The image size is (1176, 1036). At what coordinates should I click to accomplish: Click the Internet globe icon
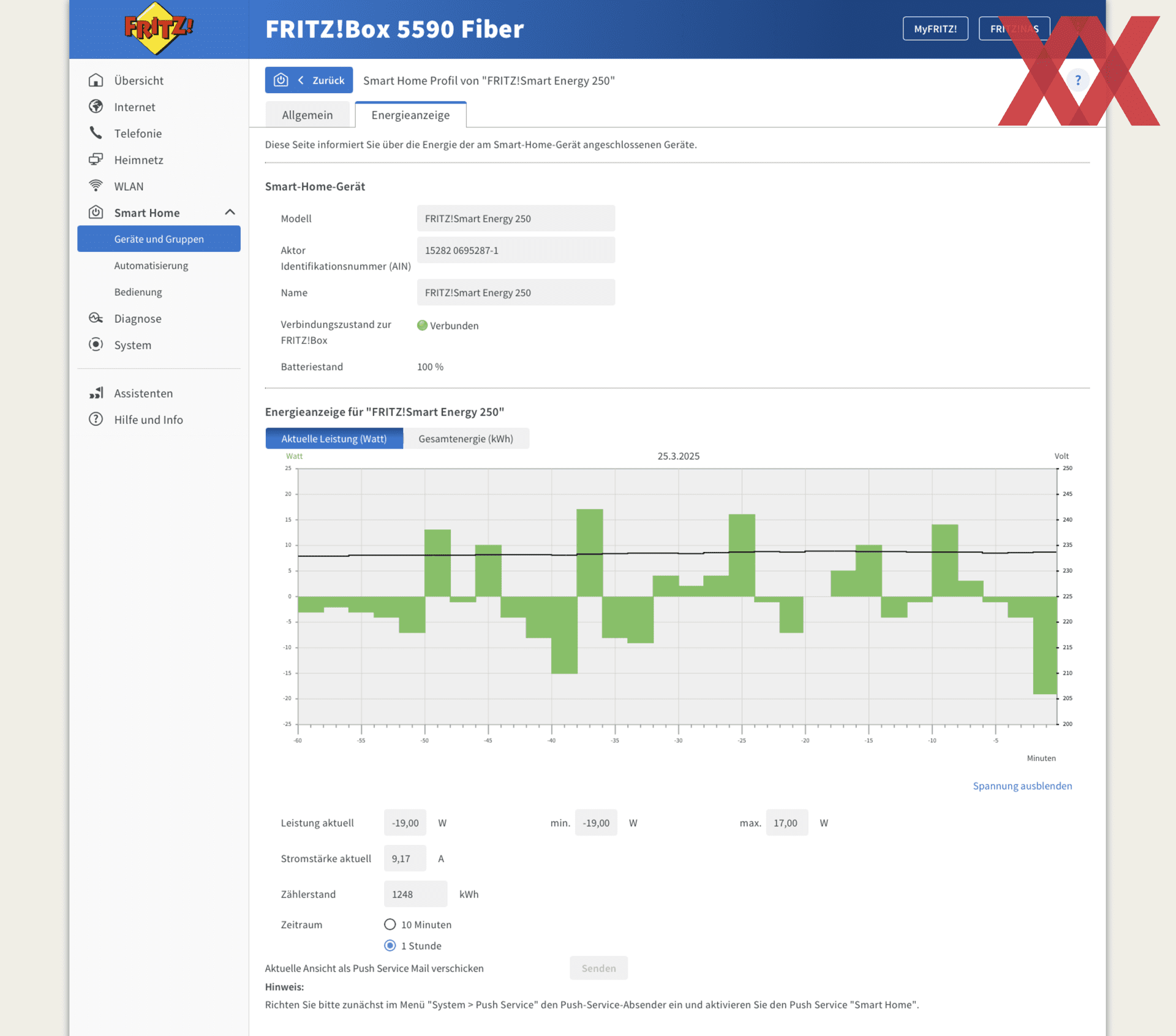coord(96,107)
